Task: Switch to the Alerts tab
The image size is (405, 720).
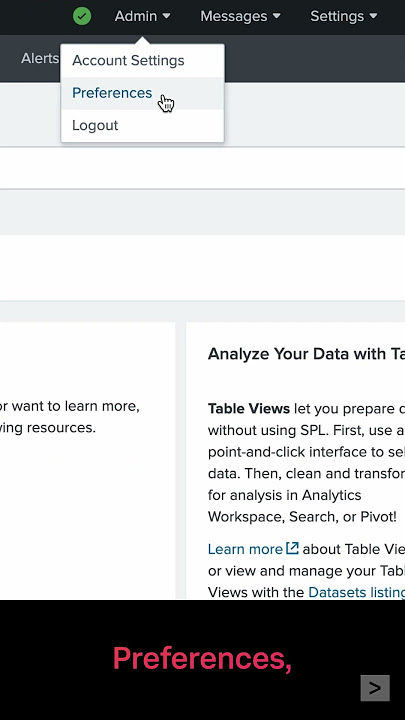Action: coord(40,58)
